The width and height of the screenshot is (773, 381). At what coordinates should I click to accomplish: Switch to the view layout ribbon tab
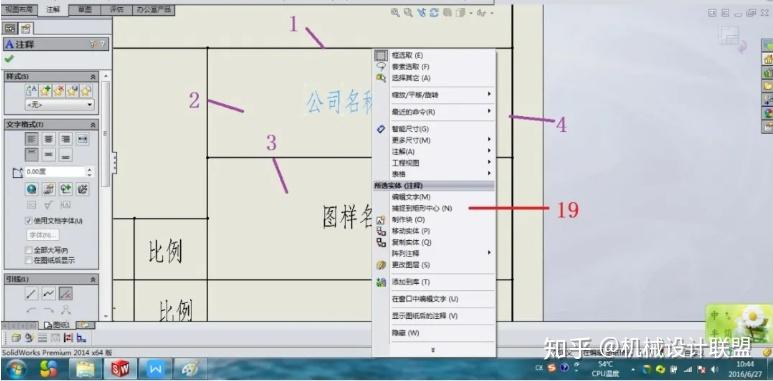(18, 9)
